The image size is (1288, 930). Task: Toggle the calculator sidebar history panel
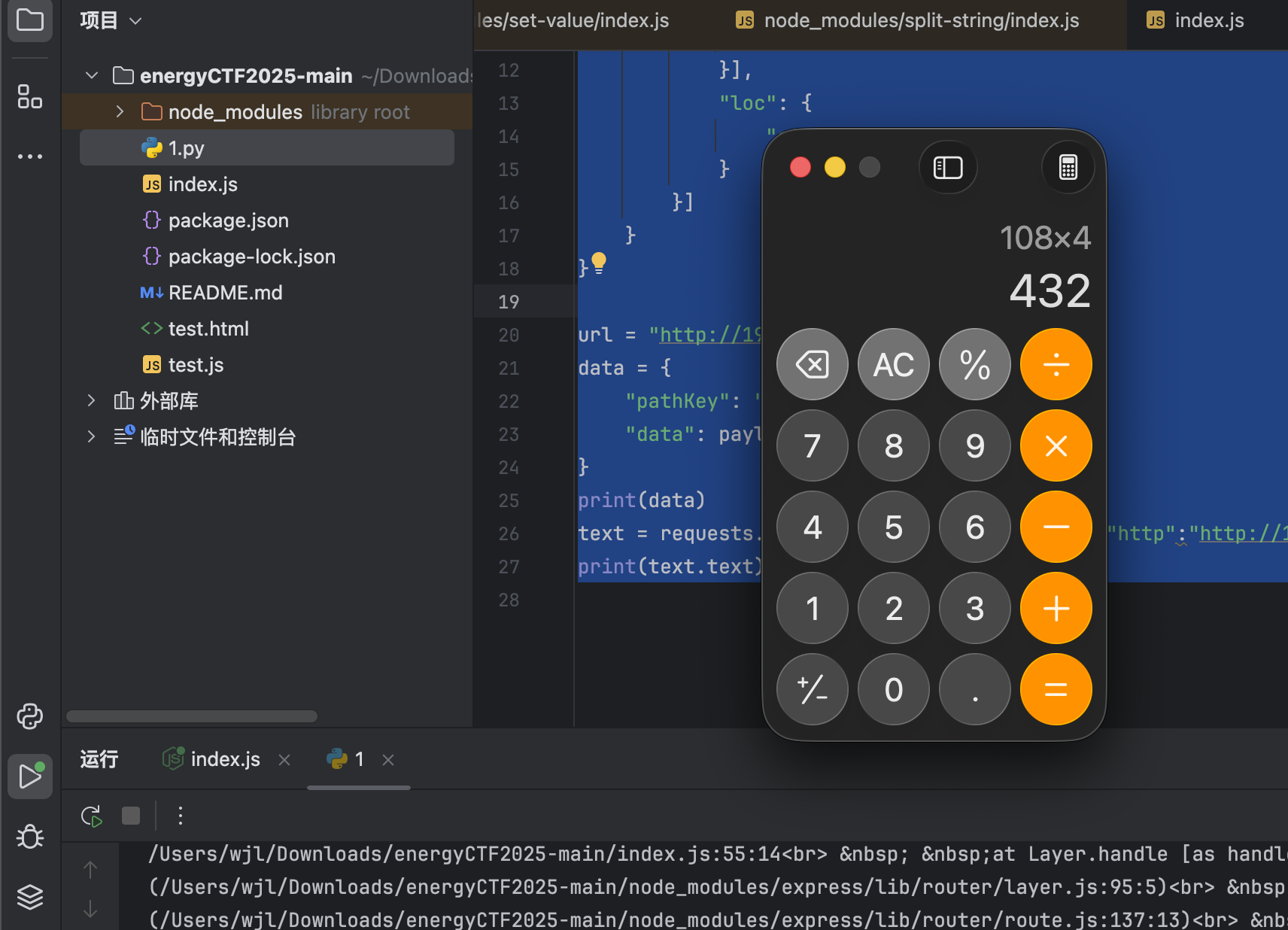[948, 167]
